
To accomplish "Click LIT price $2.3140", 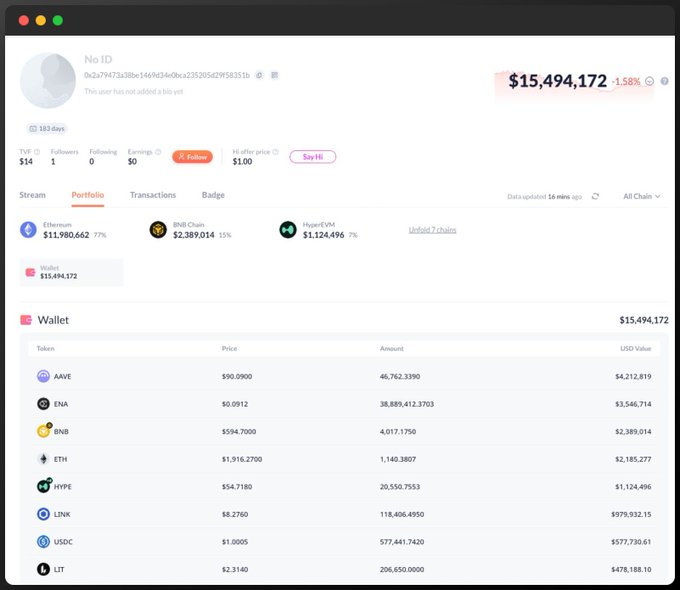I will [x=235, y=569].
